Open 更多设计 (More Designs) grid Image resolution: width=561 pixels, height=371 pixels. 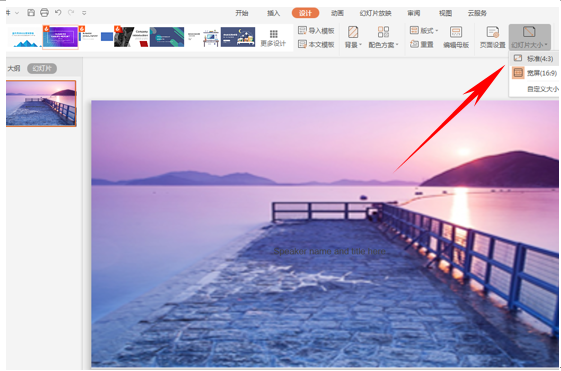(x=273, y=39)
